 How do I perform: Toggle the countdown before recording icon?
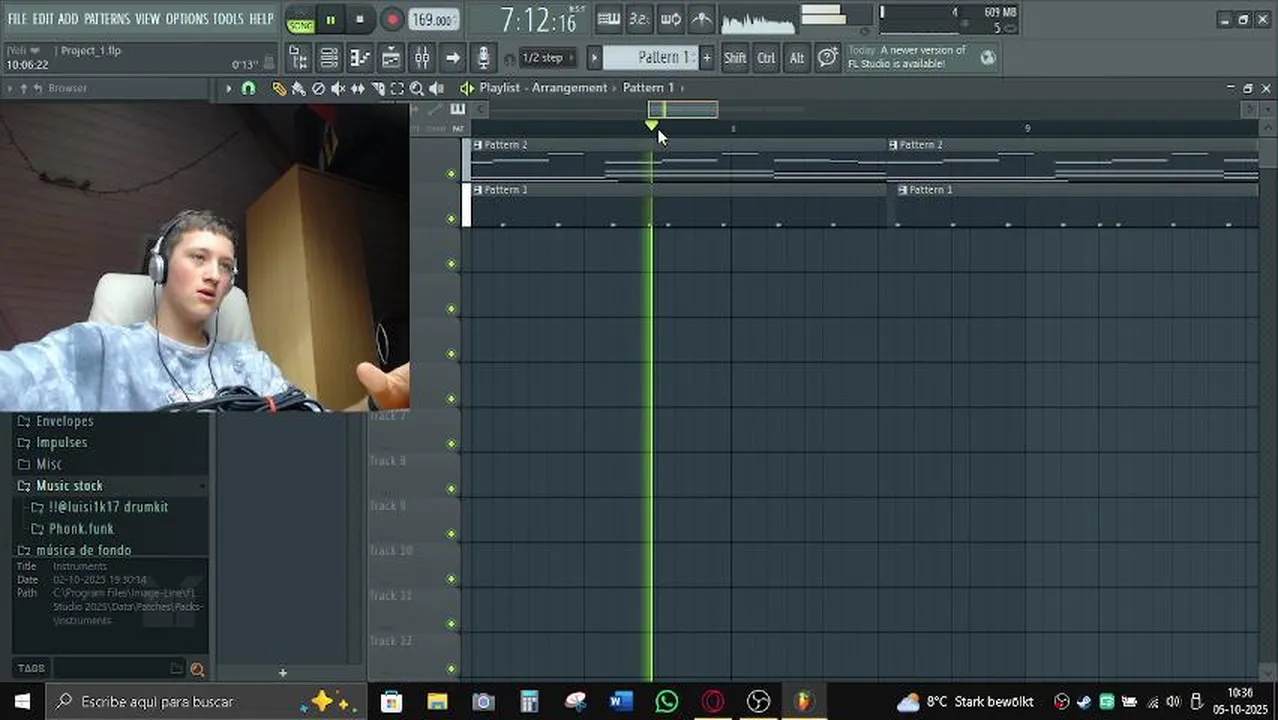click(x=640, y=19)
